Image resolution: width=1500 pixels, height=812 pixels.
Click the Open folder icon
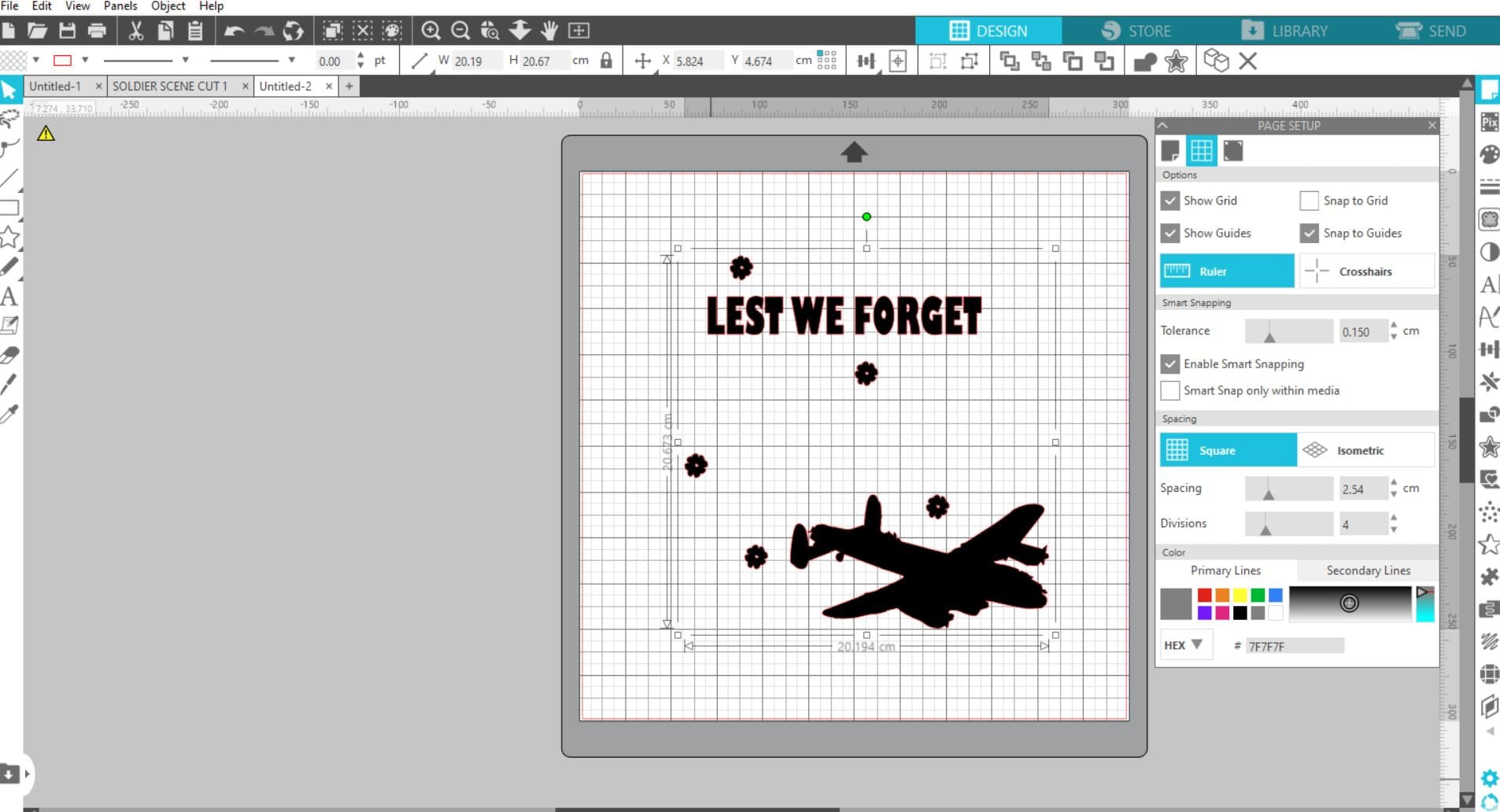tap(37, 31)
